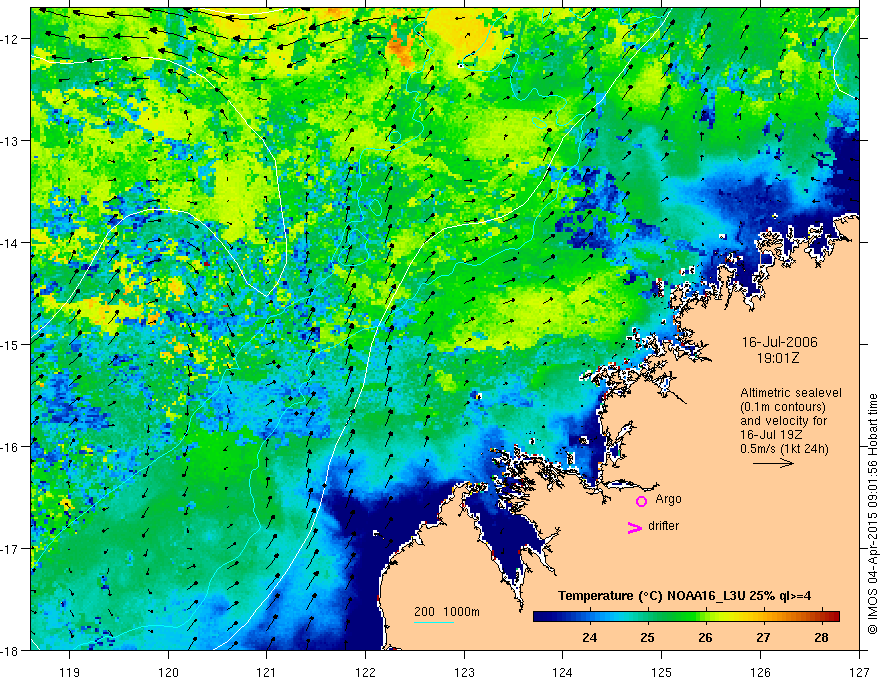Click longitude label 119 on bottom axis
880x680 pixels.
[x=70, y=672]
